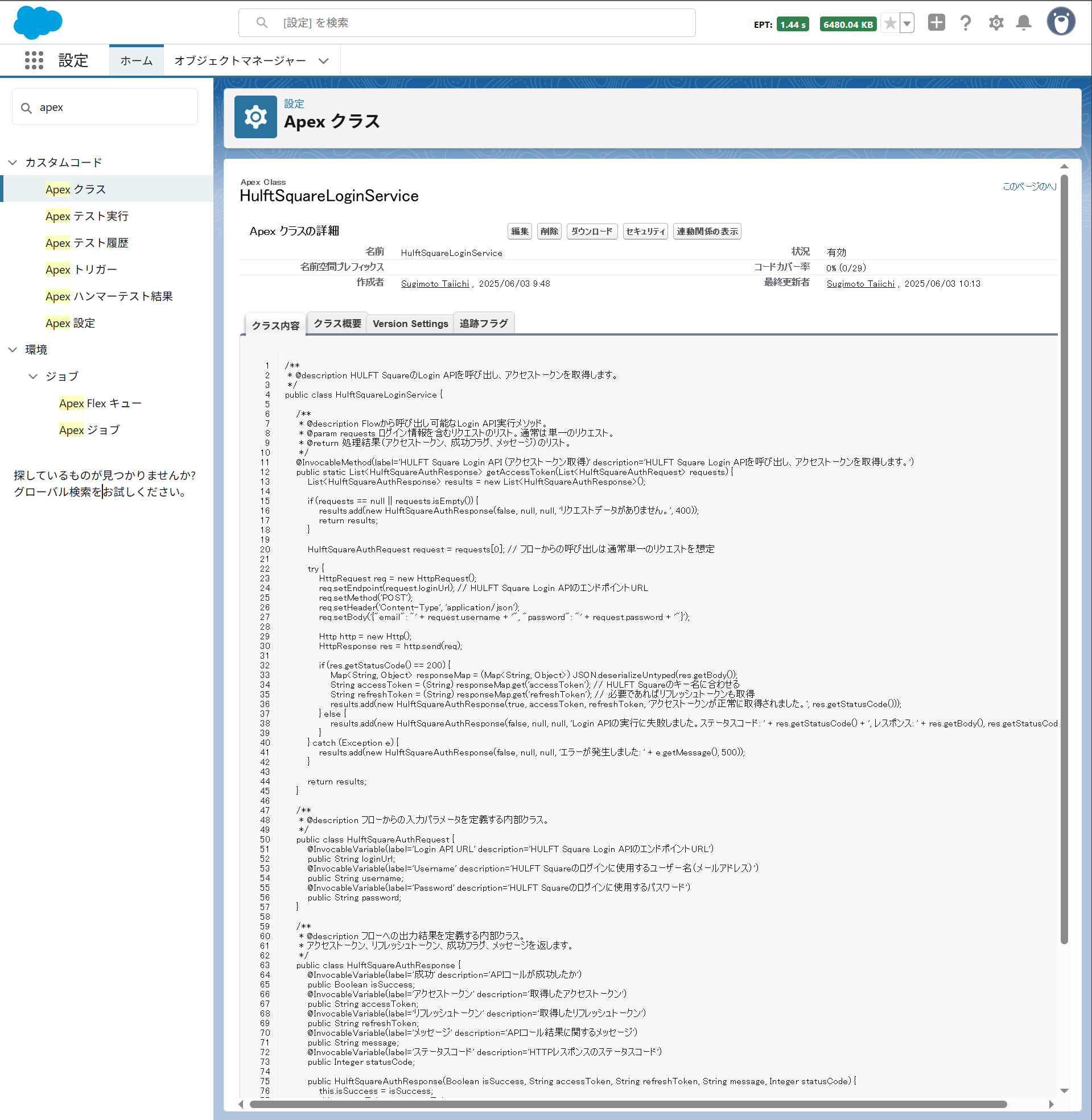Switch to the Version Settings tab
This screenshot has width=1092, height=1120.
tap(410, 323)
